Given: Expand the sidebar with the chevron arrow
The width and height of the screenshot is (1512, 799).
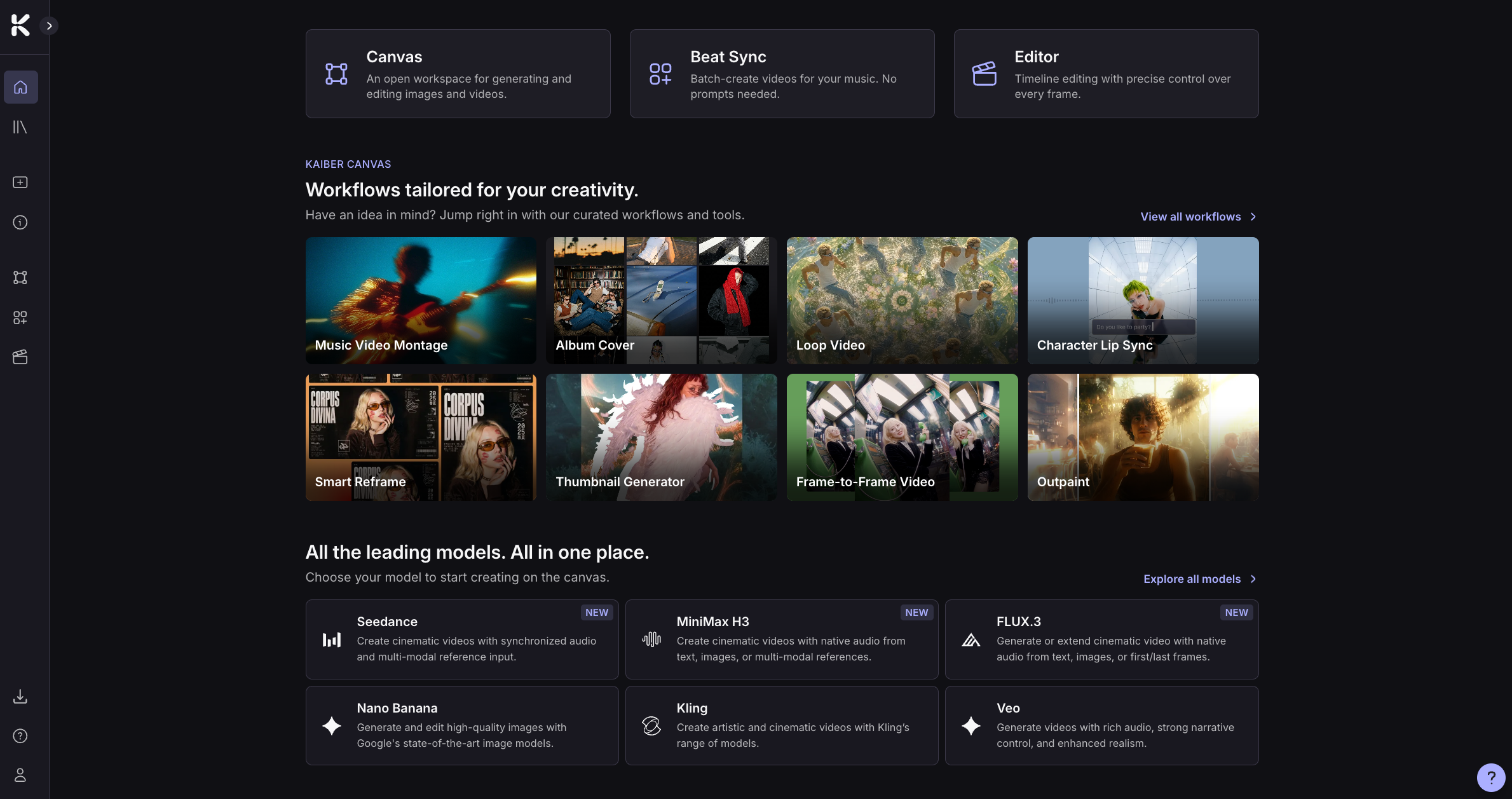Looking at the screenshot, I should click(x=49, y=26).
